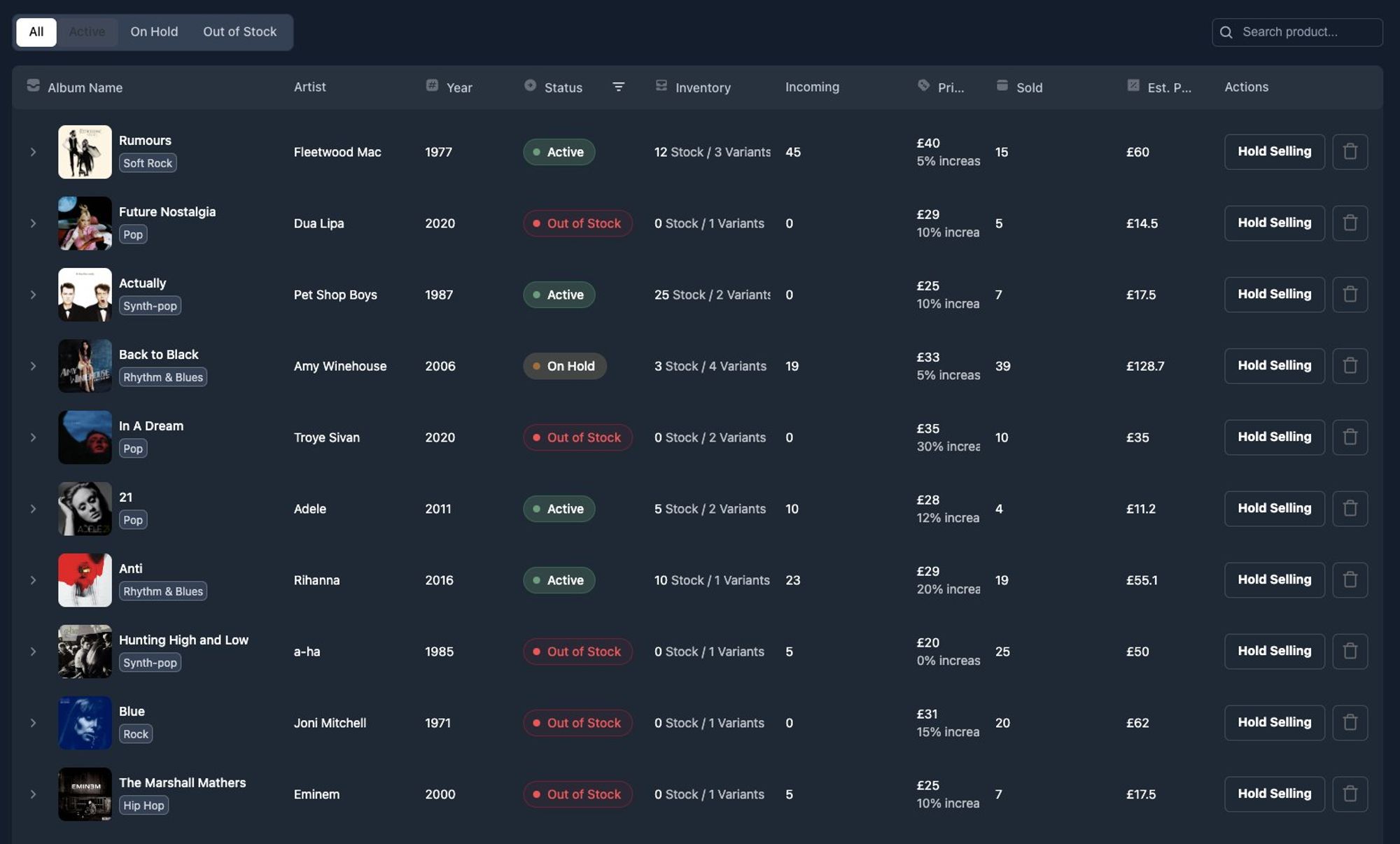1400x844 pixels.
Task: Focus the Search product field
Action: point(1297,32)
